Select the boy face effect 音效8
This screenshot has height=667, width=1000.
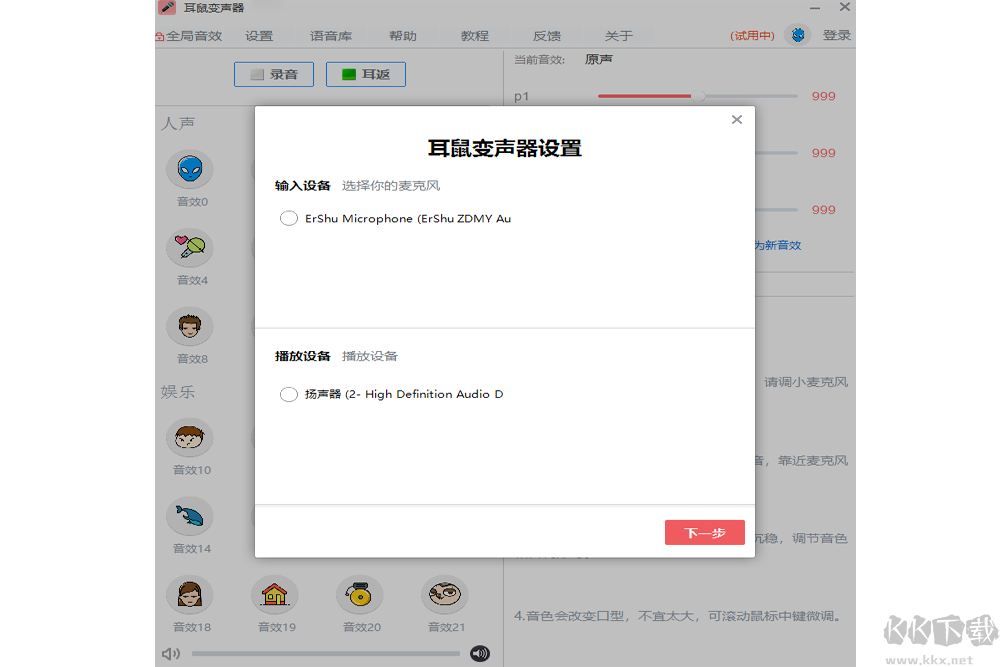pyautogui.click(x=190, y=327)
